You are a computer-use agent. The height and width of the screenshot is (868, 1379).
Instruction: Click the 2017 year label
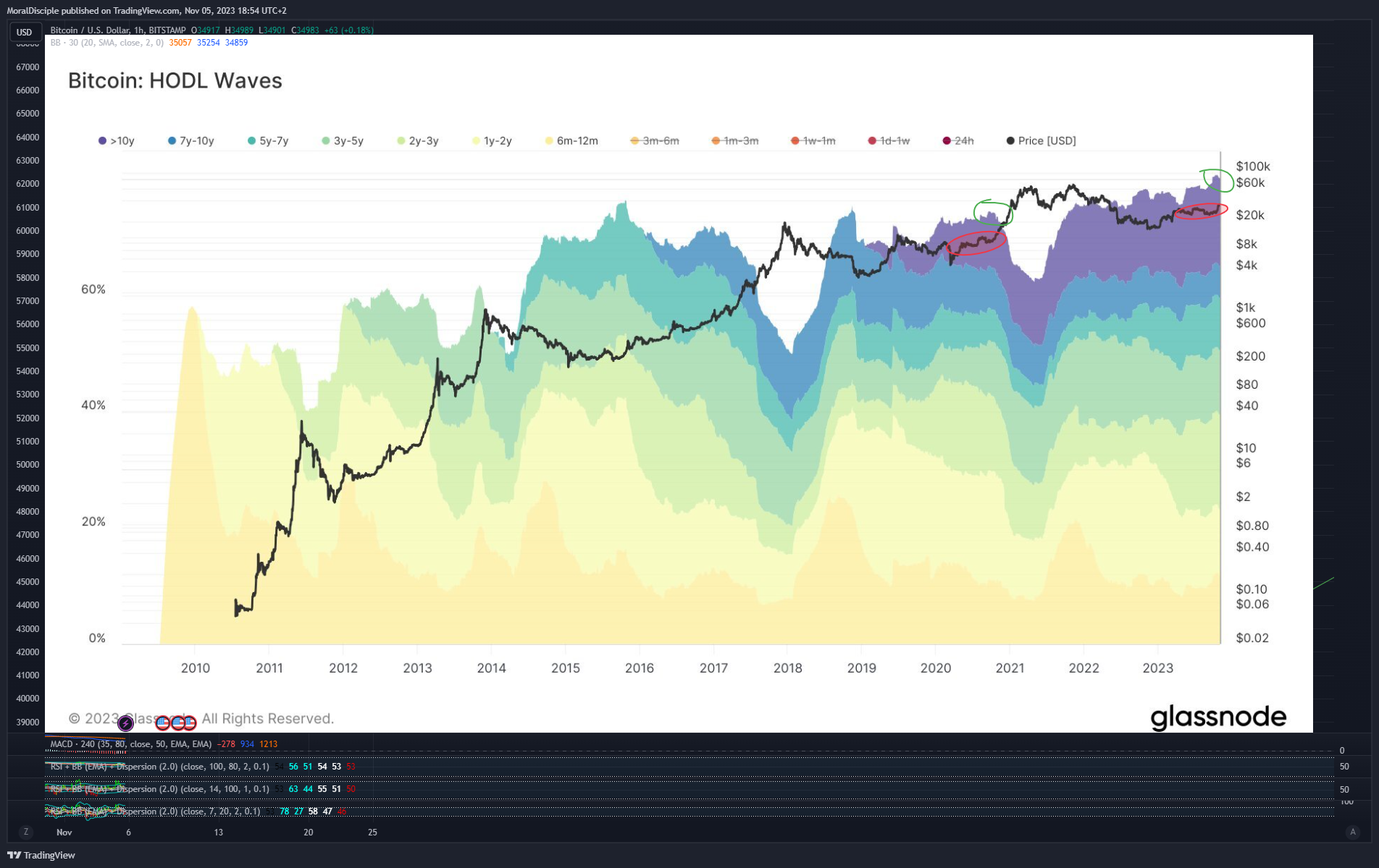(x=713, y=668)
